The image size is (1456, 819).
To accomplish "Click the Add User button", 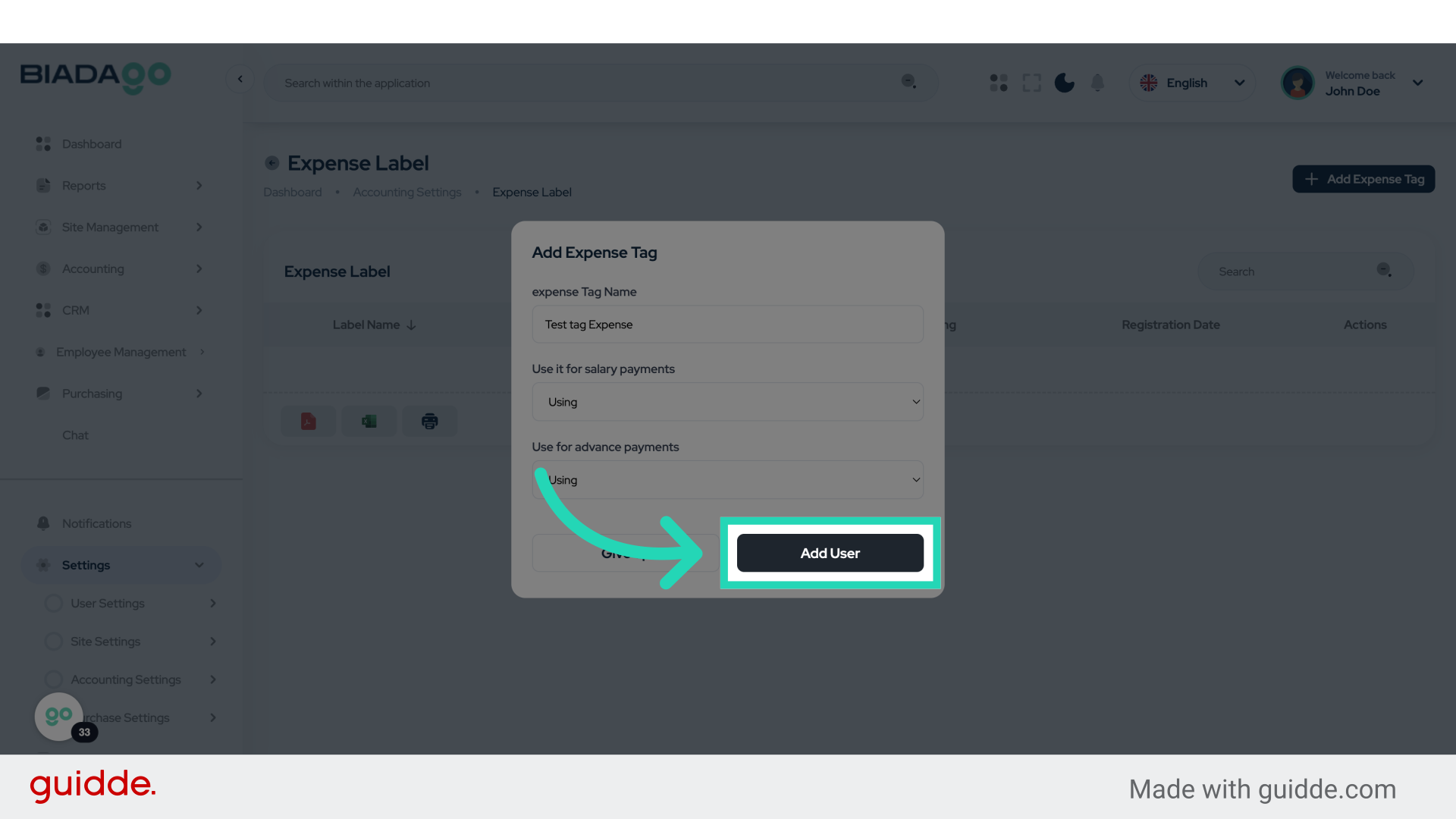I will [830, 553].
